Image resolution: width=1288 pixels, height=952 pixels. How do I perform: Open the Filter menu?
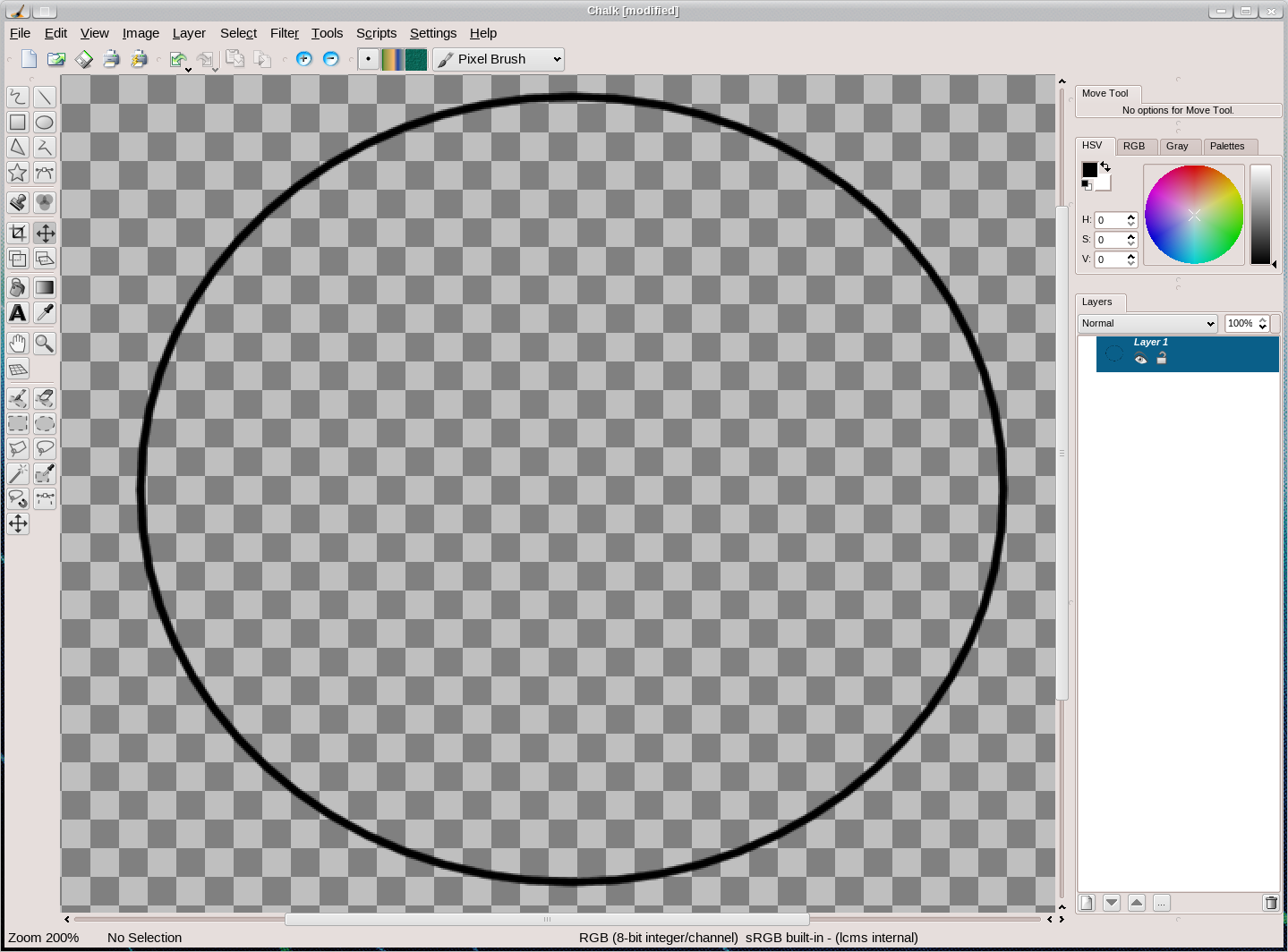click(285, 33)
